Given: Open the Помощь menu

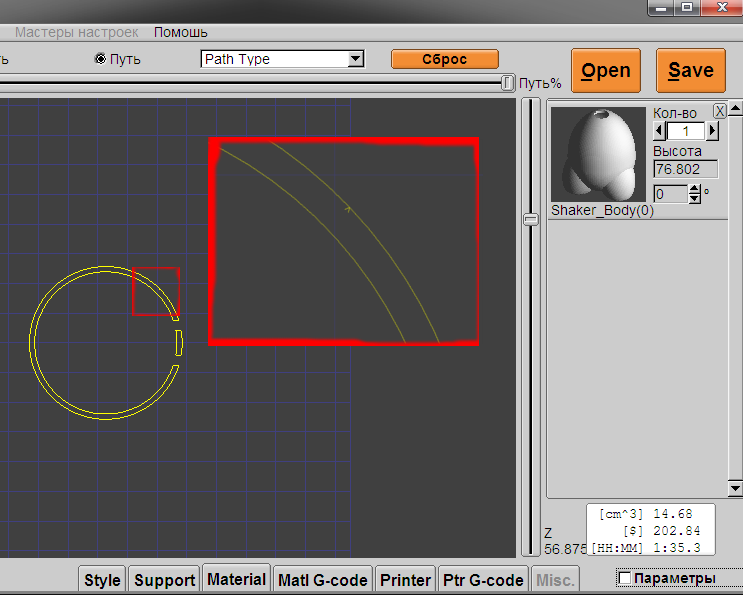Looking at the screenshot, I should pos(180,32).
